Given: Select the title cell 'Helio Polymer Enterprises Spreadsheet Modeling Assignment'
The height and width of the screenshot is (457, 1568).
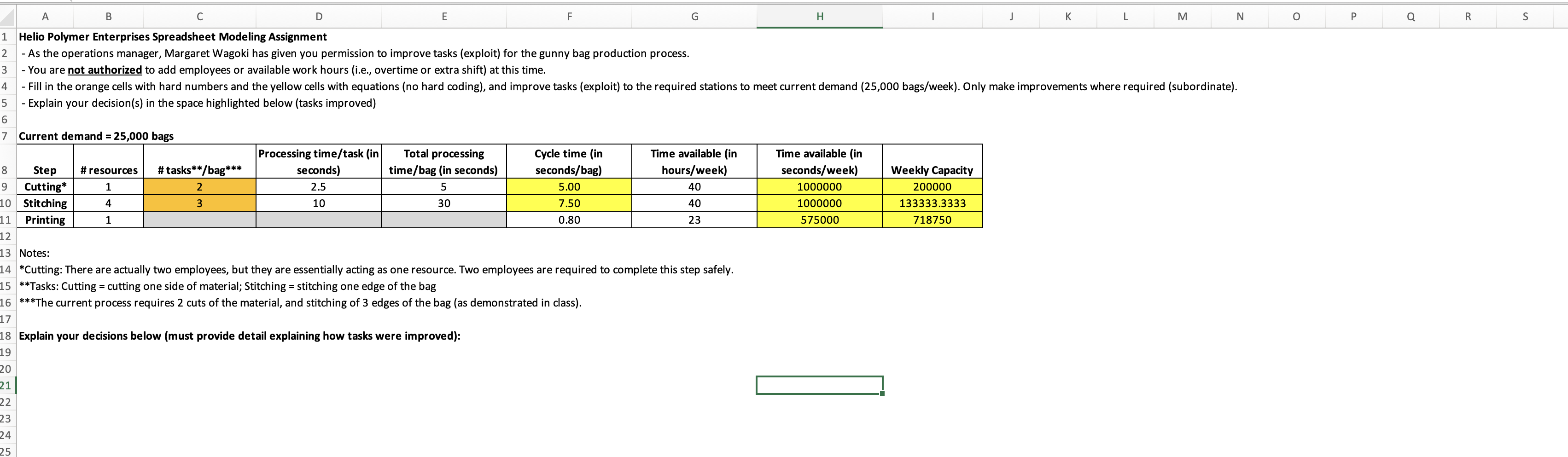Looking at the screenshot, I should tap(173, 37).
